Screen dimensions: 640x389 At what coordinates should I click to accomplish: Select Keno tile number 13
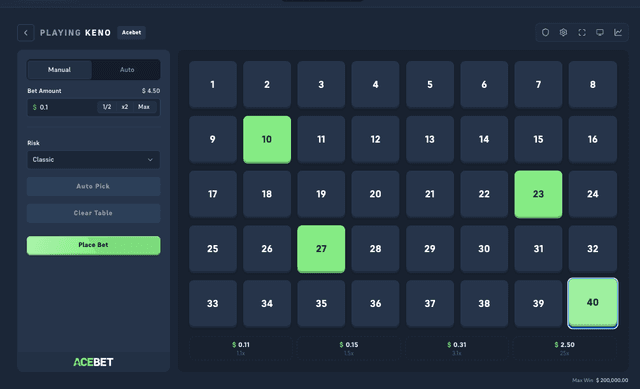click(x=430, y=139)
